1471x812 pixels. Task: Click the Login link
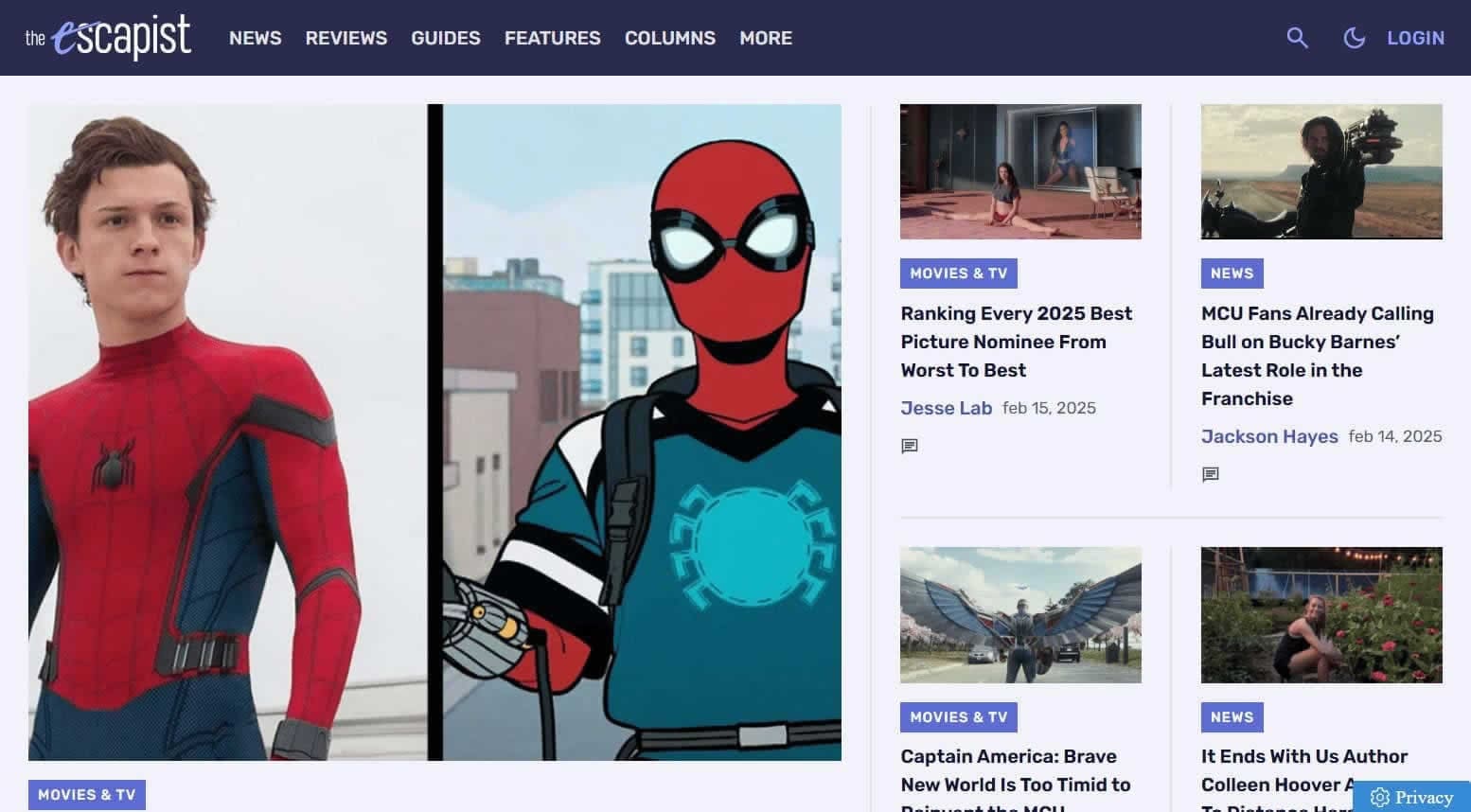point(1415,38)
